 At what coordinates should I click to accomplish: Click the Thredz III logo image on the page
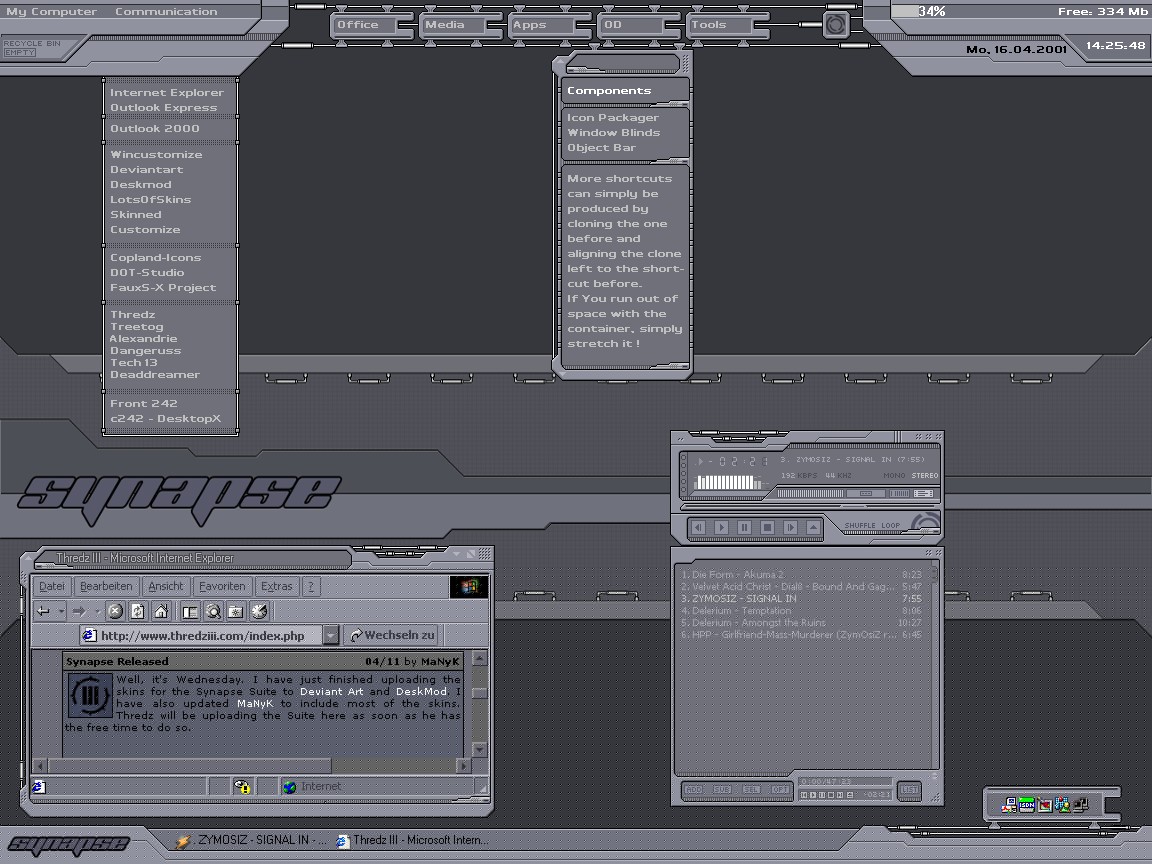pos(90,695)
